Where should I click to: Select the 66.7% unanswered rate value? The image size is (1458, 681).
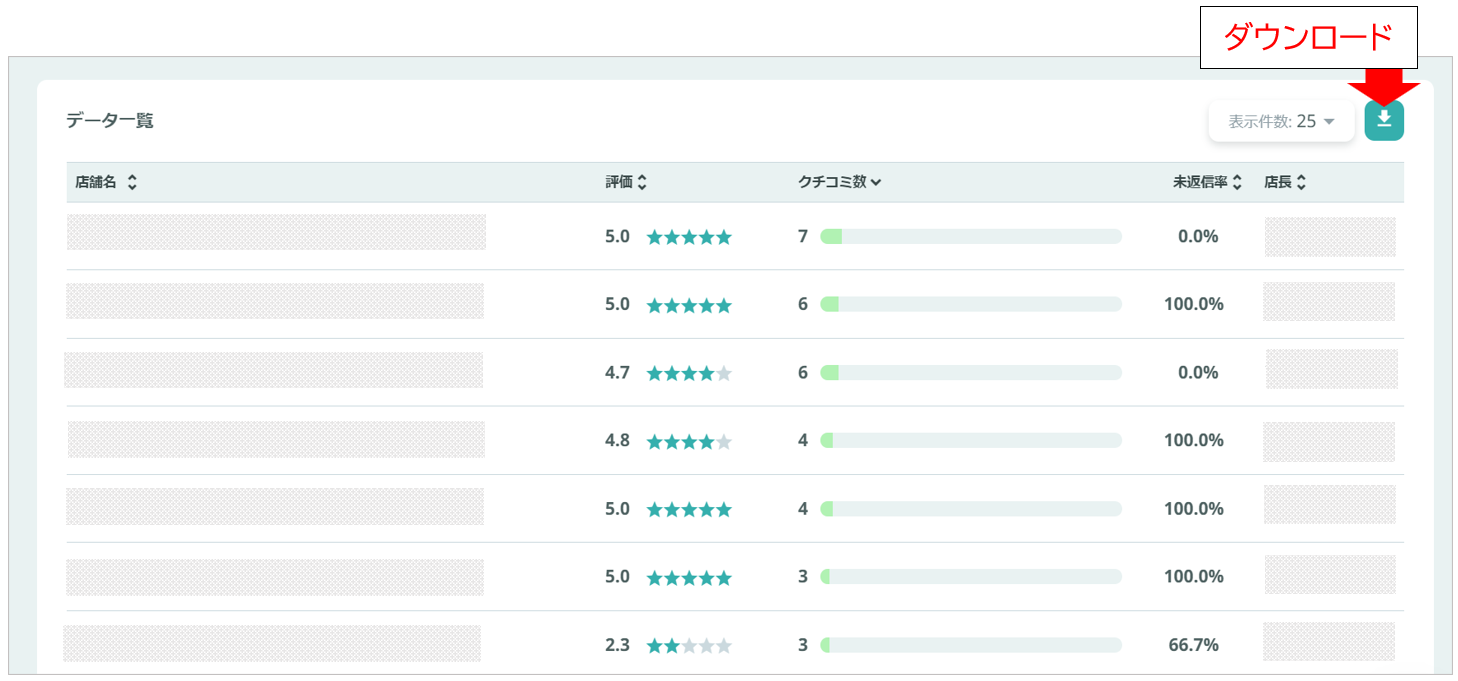click(1193, 645)
